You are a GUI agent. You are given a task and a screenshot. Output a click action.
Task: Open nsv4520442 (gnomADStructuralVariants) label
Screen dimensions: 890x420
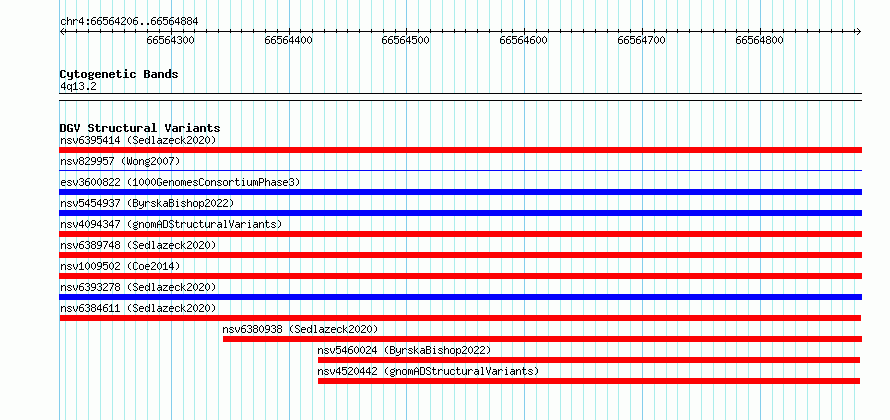[x=428, y=371]
